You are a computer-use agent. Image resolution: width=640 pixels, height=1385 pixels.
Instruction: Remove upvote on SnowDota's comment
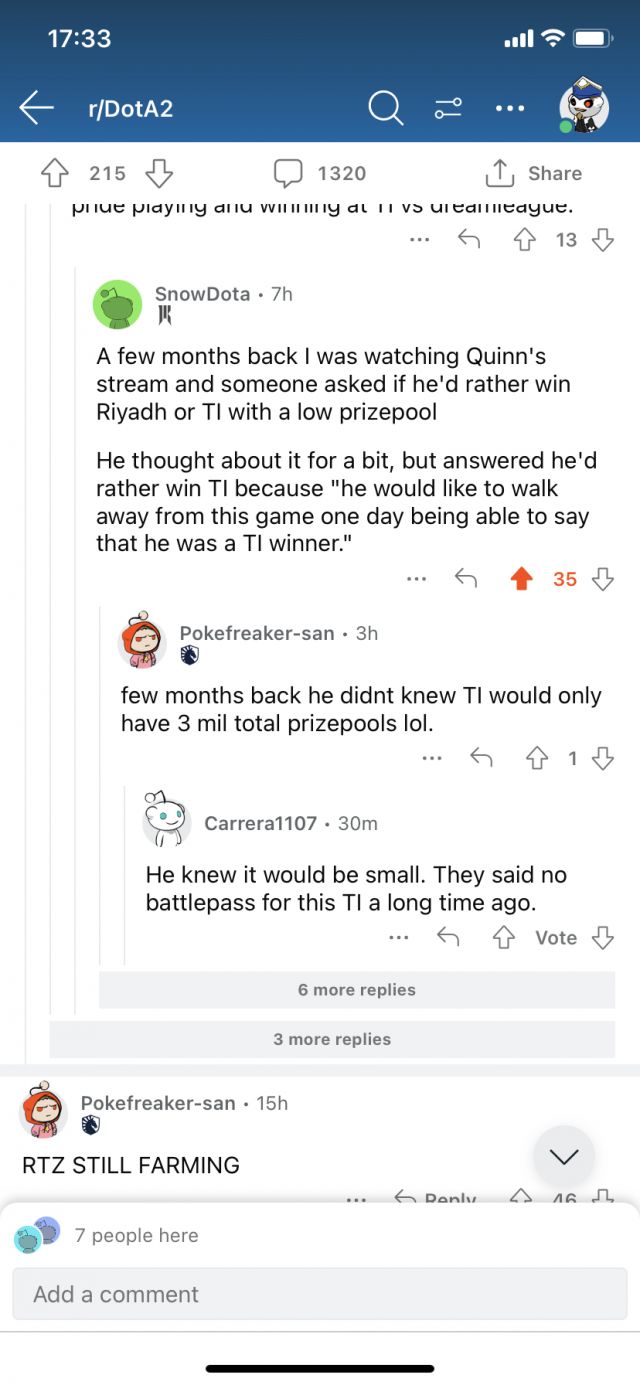coord(521,579)
